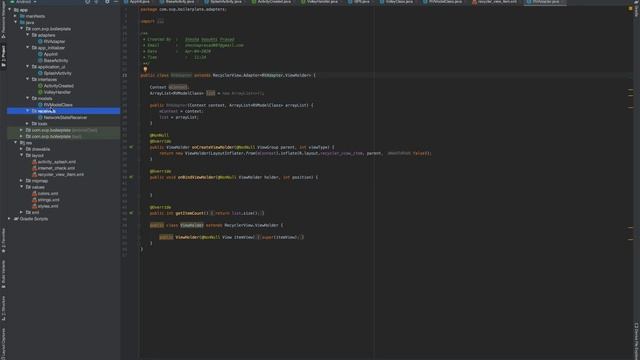Toggle the Favorites tool window side tab
The height and width of the screenshot is (360, 640).
(3, 240)
